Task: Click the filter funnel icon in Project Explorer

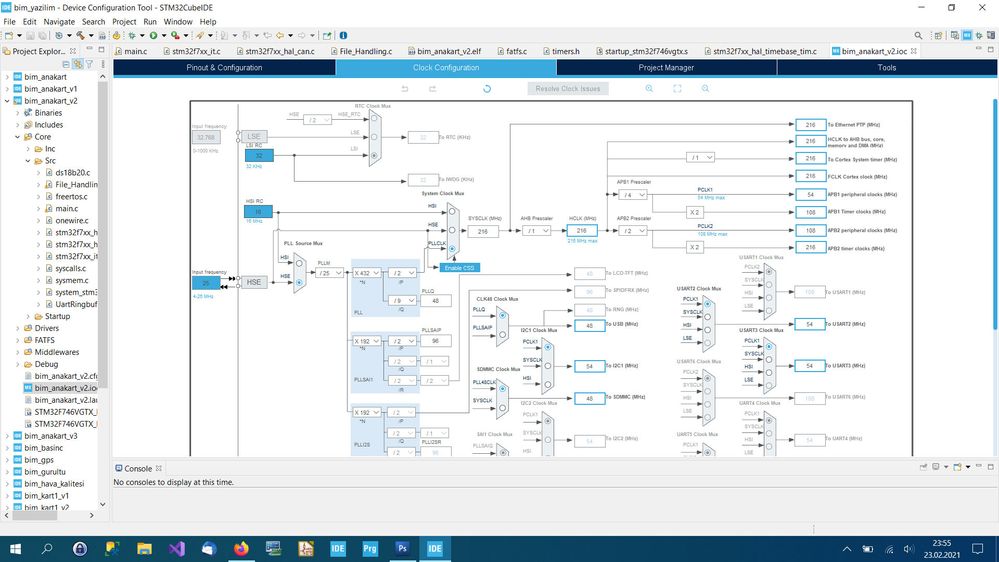Action: point(89,64)
